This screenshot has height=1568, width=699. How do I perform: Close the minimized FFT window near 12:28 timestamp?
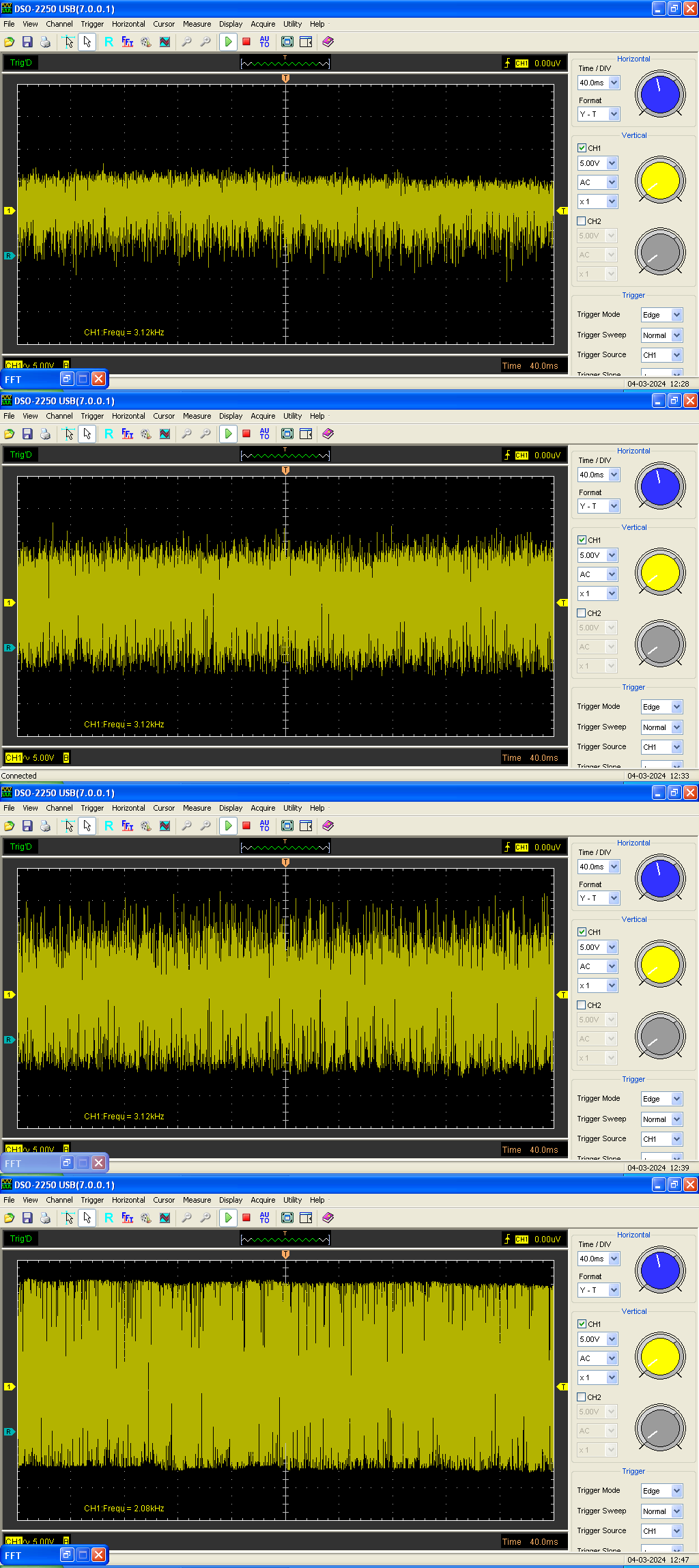[x=99, y=378]
